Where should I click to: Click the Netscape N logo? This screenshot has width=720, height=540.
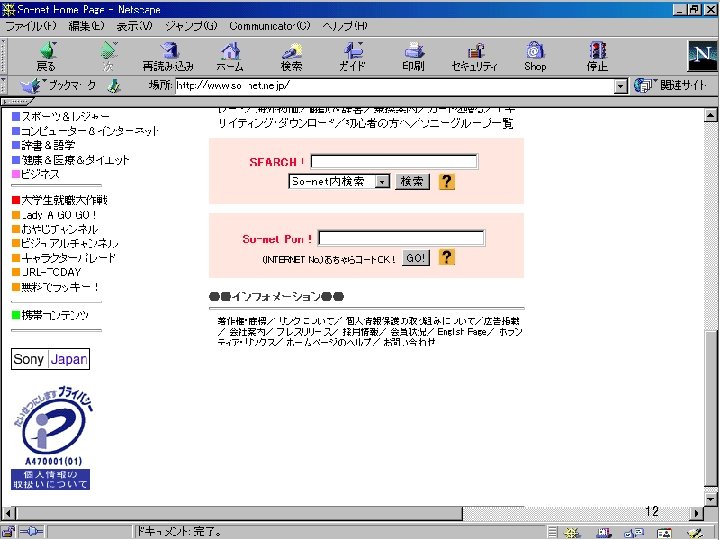point(702,56)
